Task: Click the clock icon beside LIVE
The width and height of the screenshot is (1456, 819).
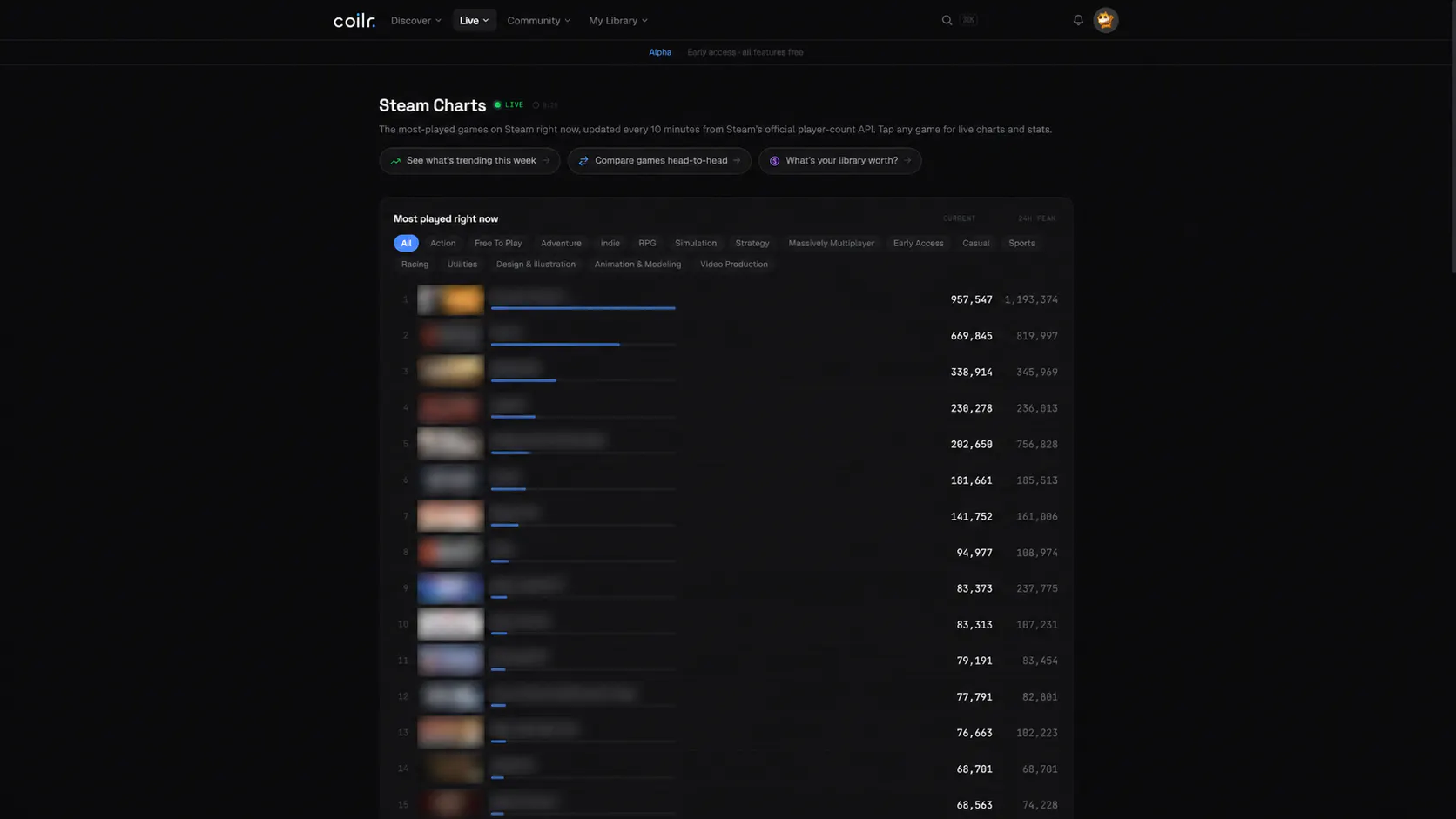Action: click(536, 105)
